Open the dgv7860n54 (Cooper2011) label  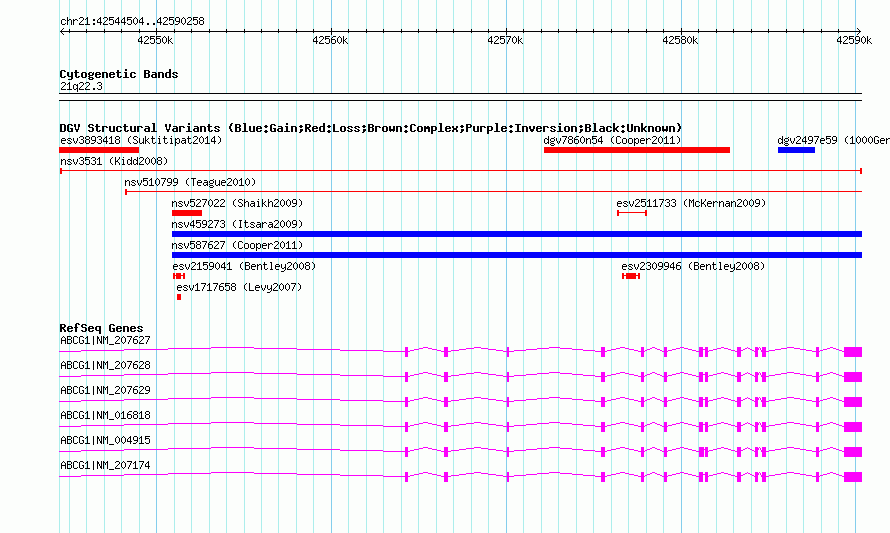pos(612,140)
